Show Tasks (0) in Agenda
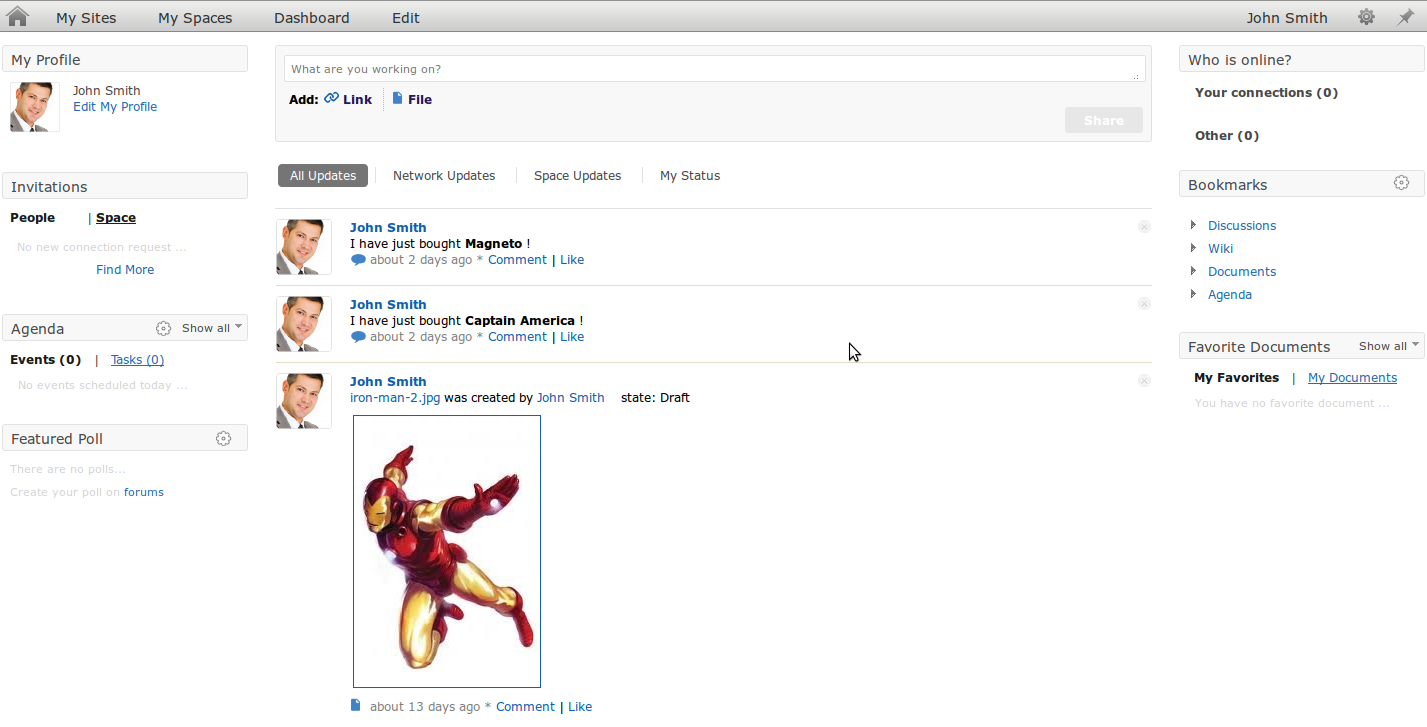This screenshot has width=1427, height=727. (137, 359)
